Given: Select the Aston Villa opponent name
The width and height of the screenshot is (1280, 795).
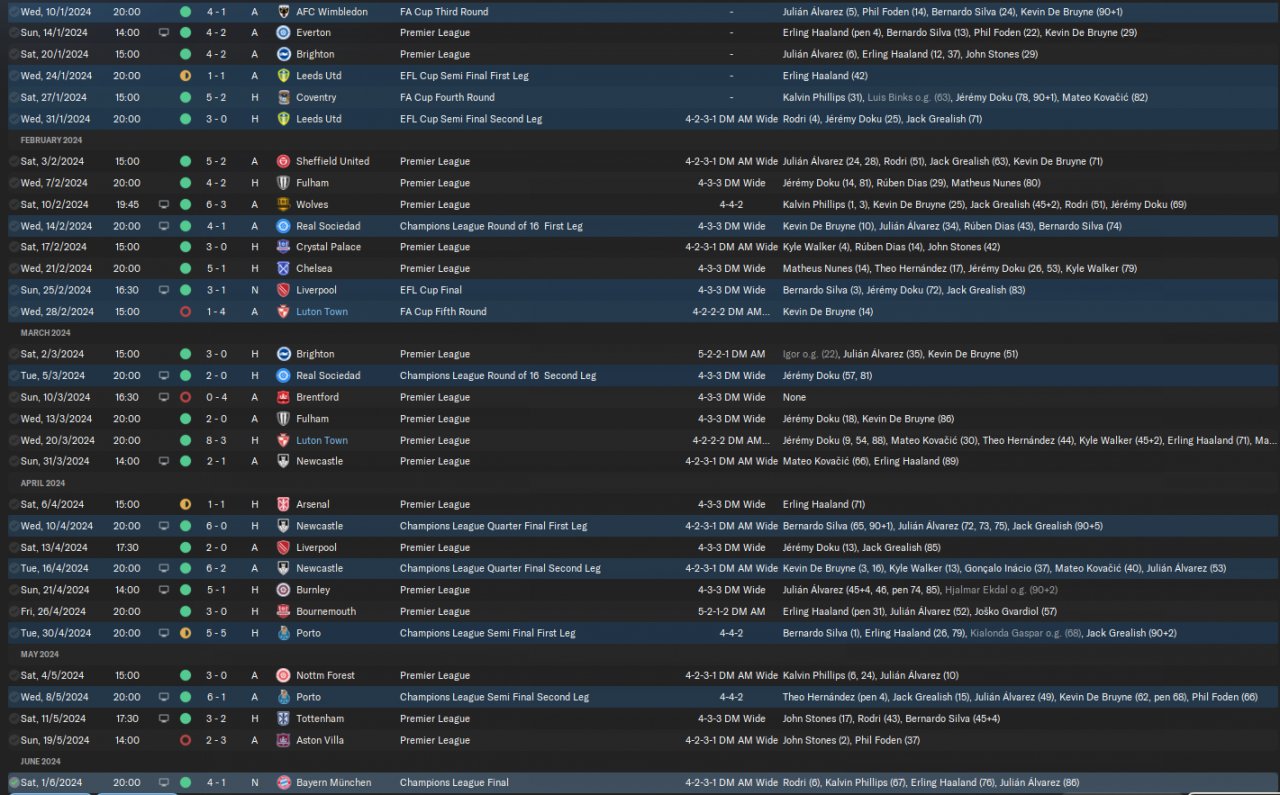Looking at the screenshot, I should [320, 741].
